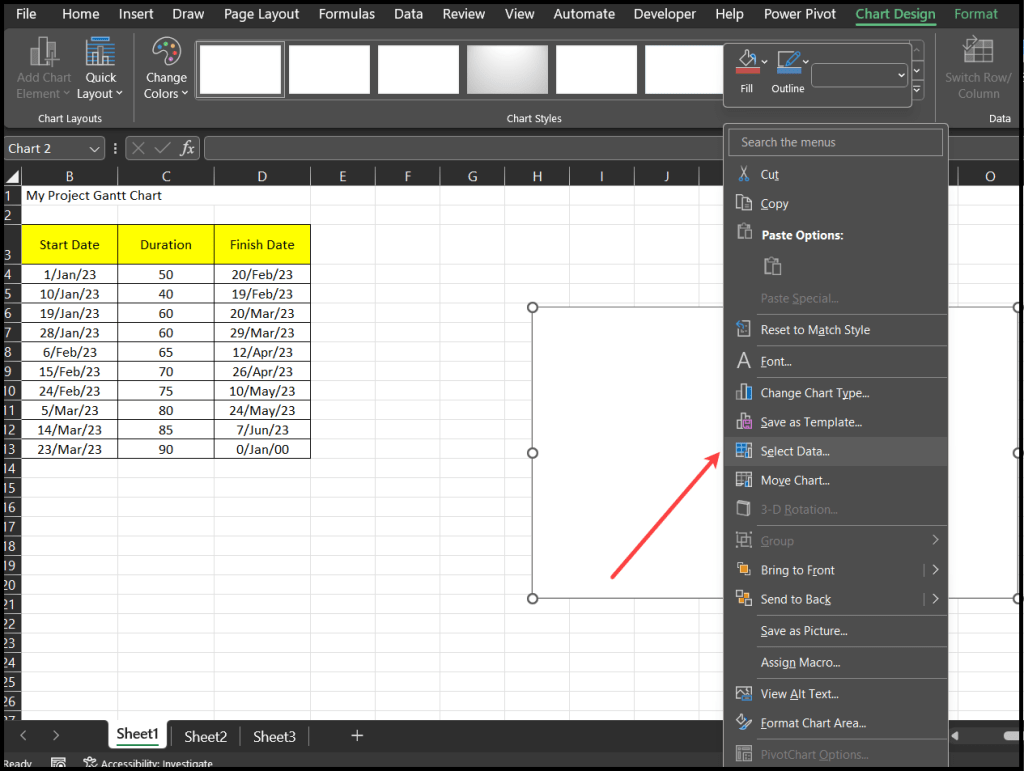
Task: Click the macro recording status bar icon
Action: (x=58, y=763)
